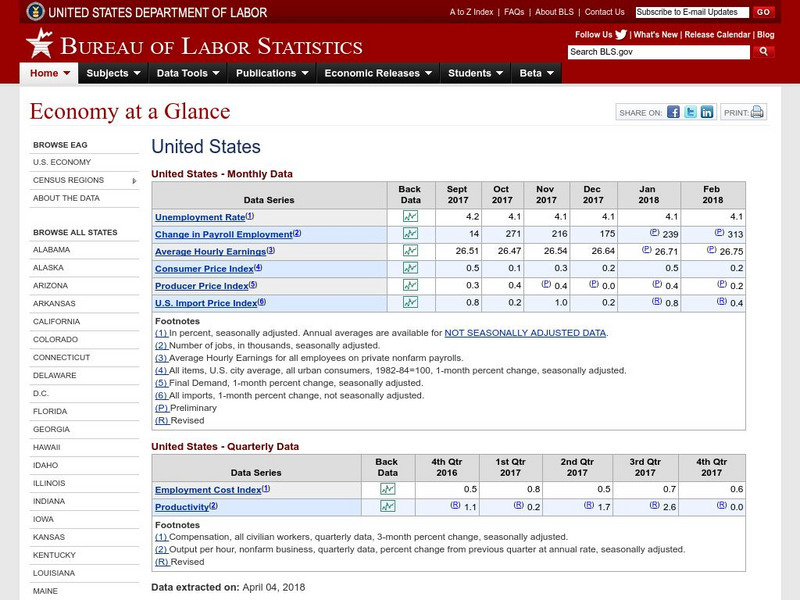Click the Search BLS.gov input field

658,52
